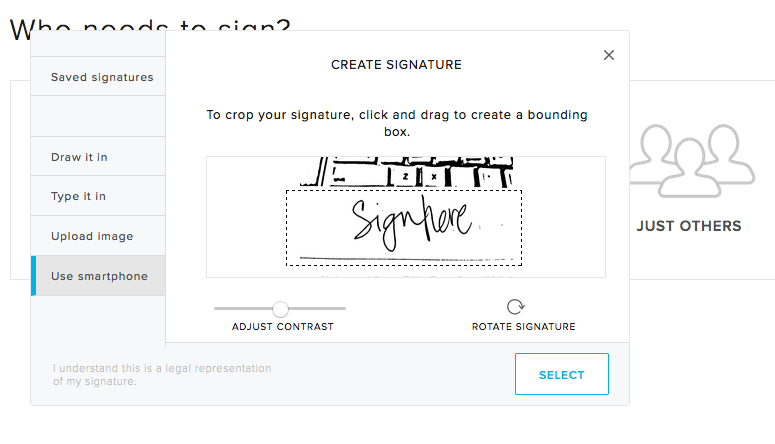The width and height of the screenshot is (775, 444).
Task: Choose the Use smartphone tab
Action: tap(99, 276)
